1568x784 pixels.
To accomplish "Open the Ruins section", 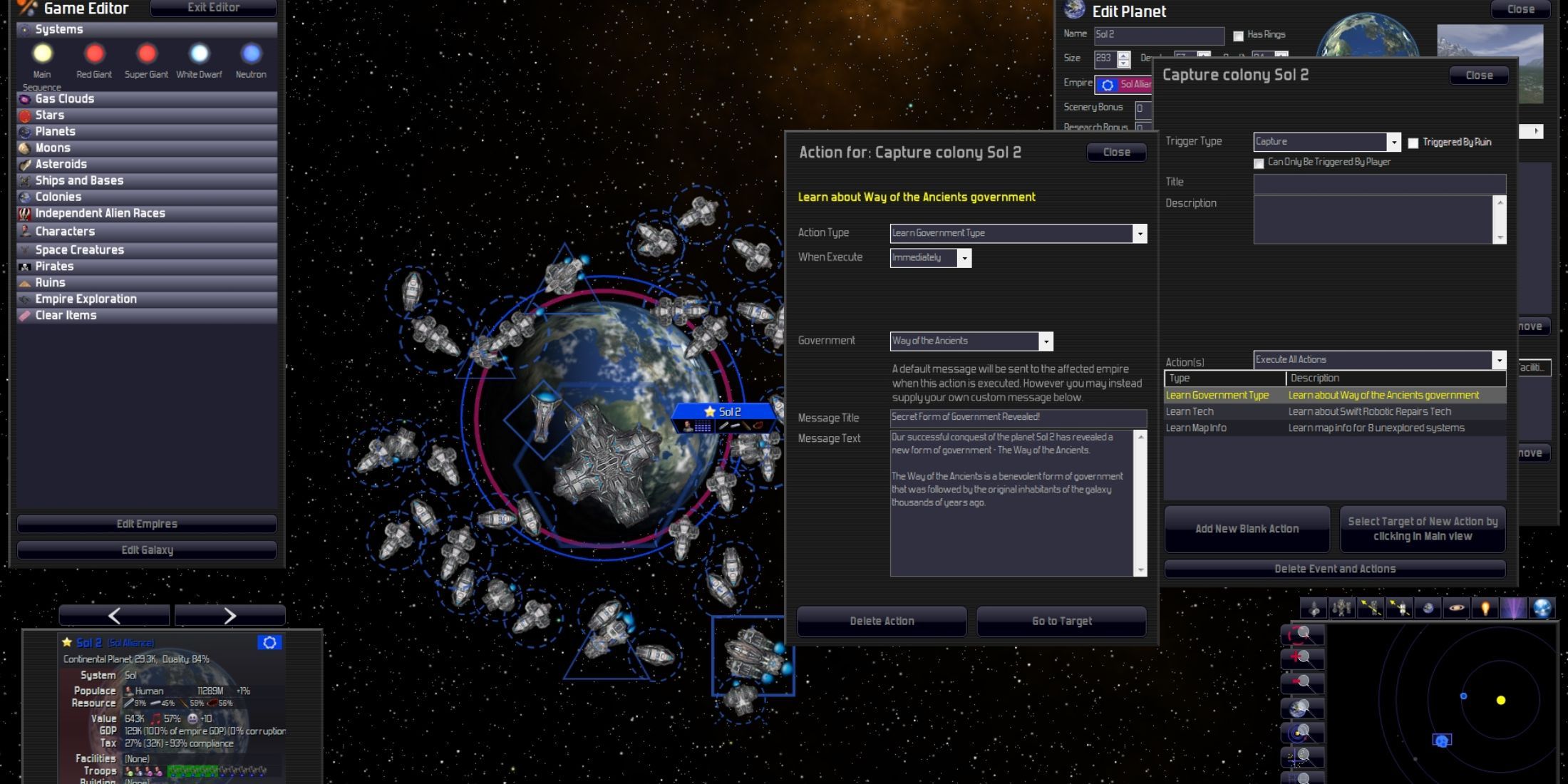I will click(147, 283).
